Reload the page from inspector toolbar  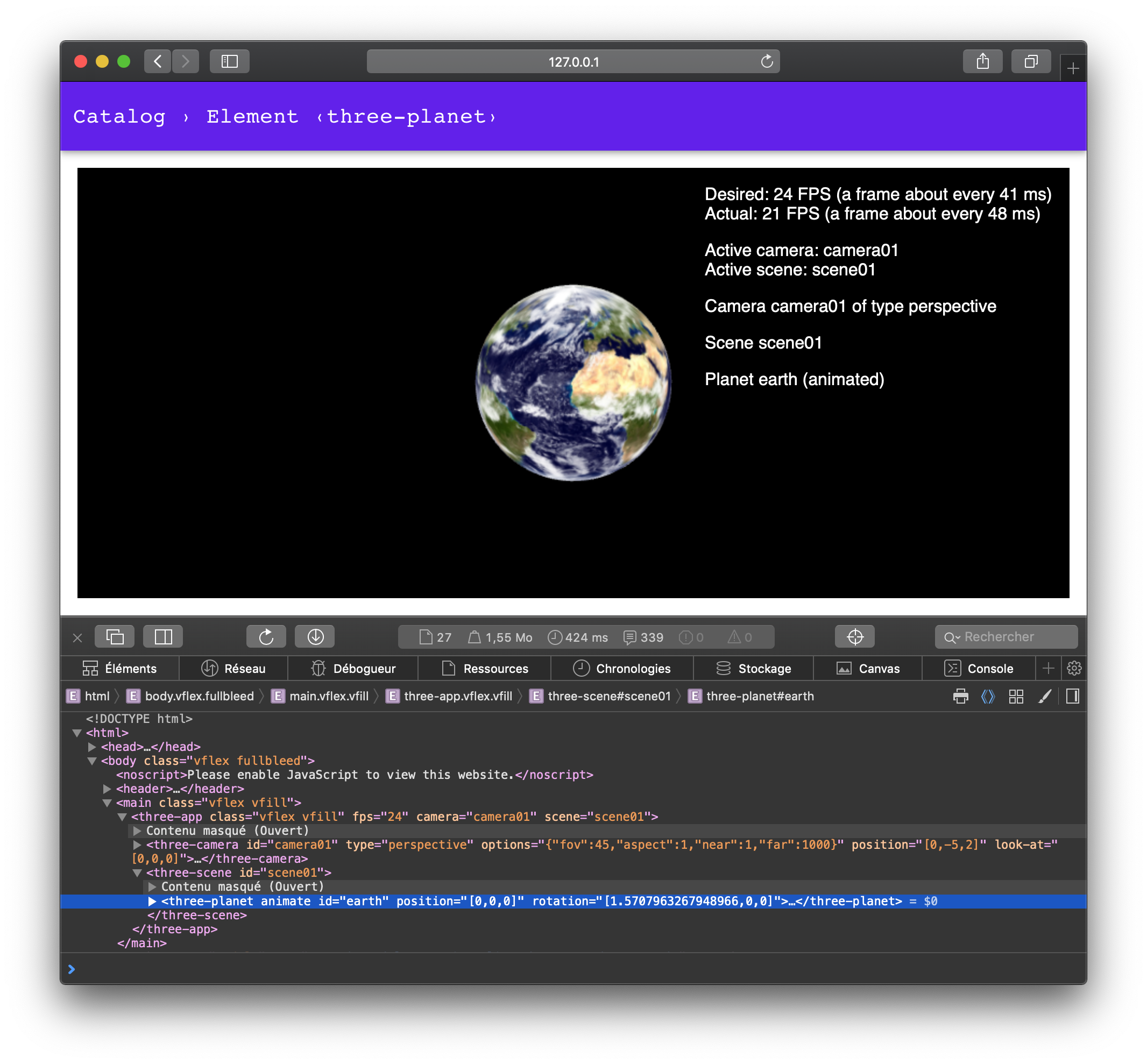266,637
